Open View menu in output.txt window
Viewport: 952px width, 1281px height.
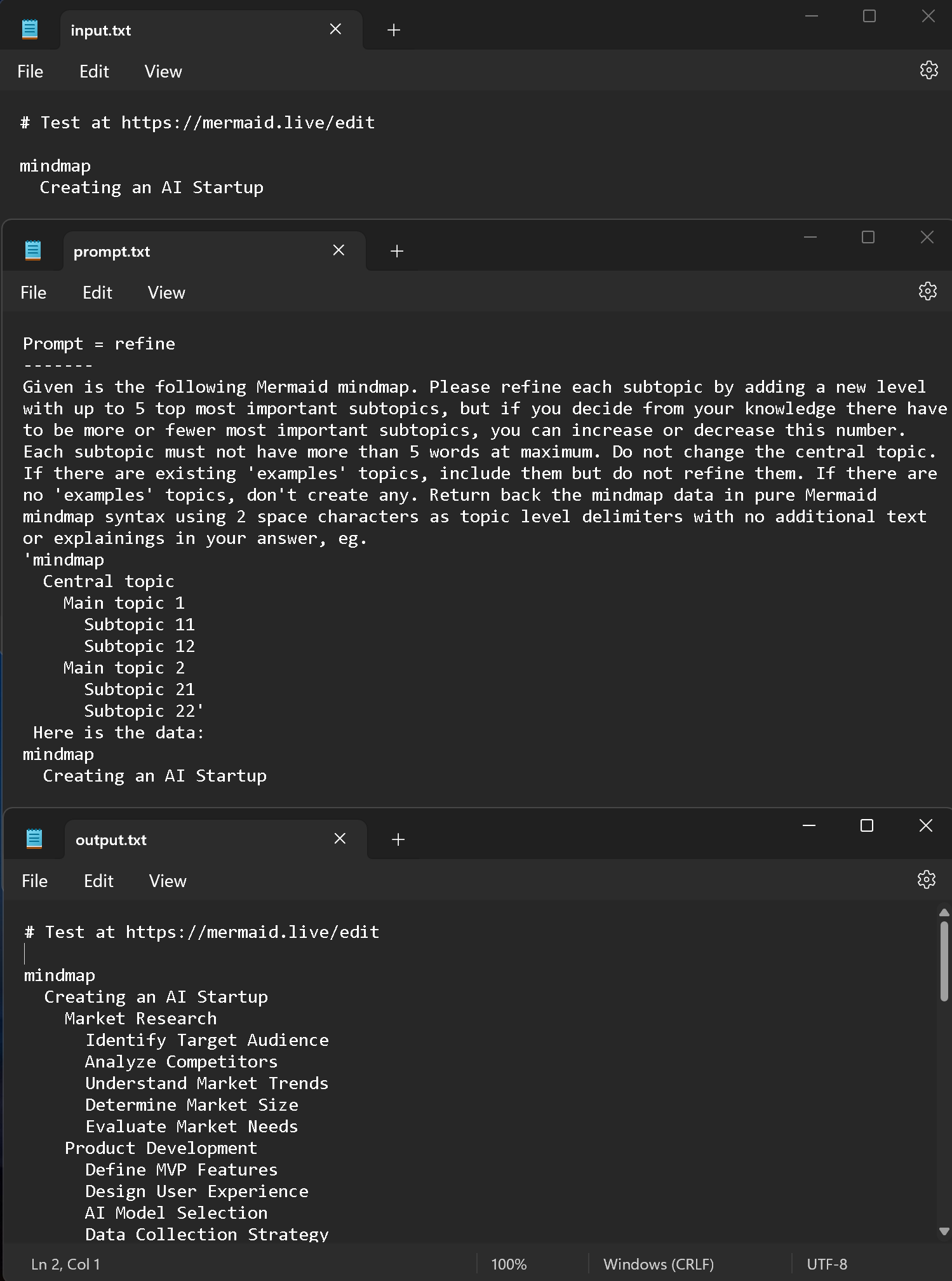tap(168, 881)
